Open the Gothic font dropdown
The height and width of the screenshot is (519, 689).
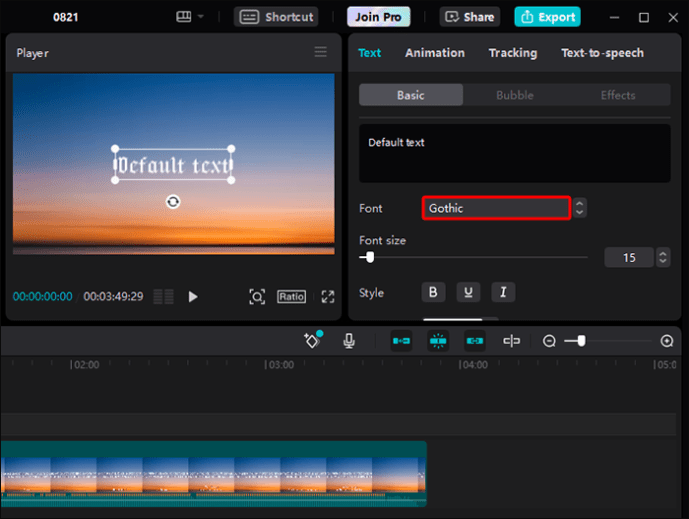pyautogui.click(x=496, y=208)
